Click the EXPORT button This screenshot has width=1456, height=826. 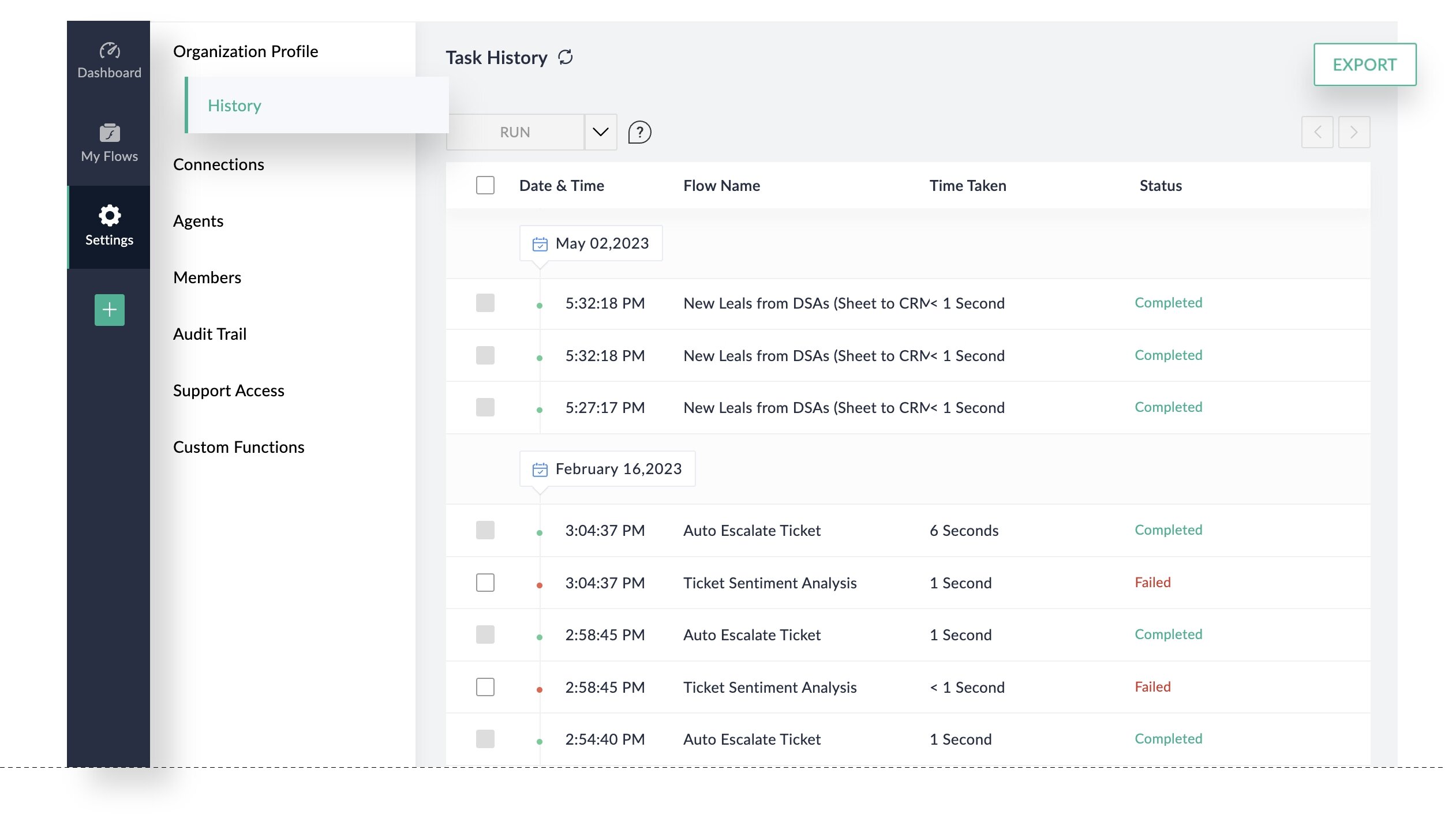(x=1365, y=64)
